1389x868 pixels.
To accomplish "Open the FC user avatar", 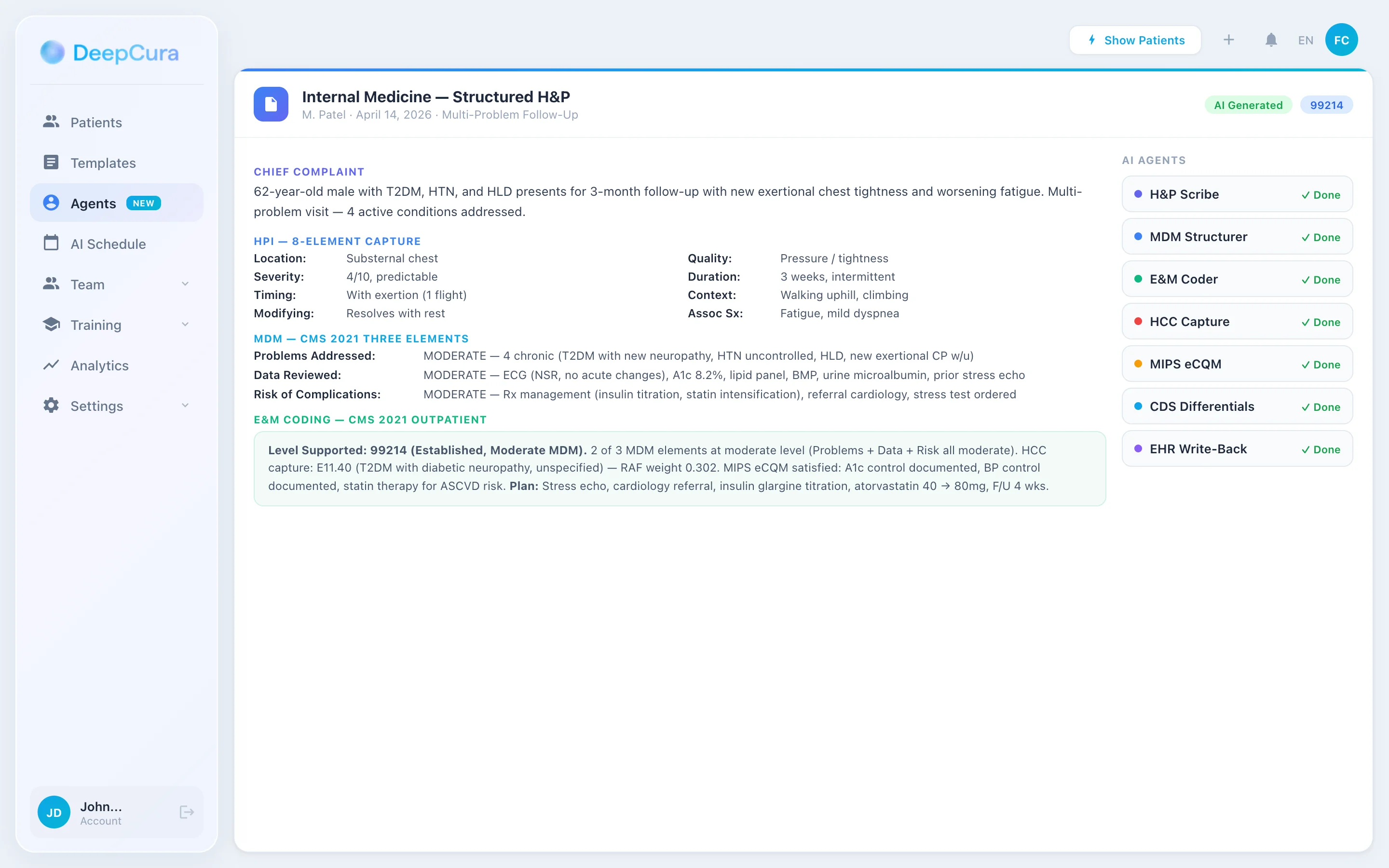I will pyautogui.click(x=1341, y=40).
